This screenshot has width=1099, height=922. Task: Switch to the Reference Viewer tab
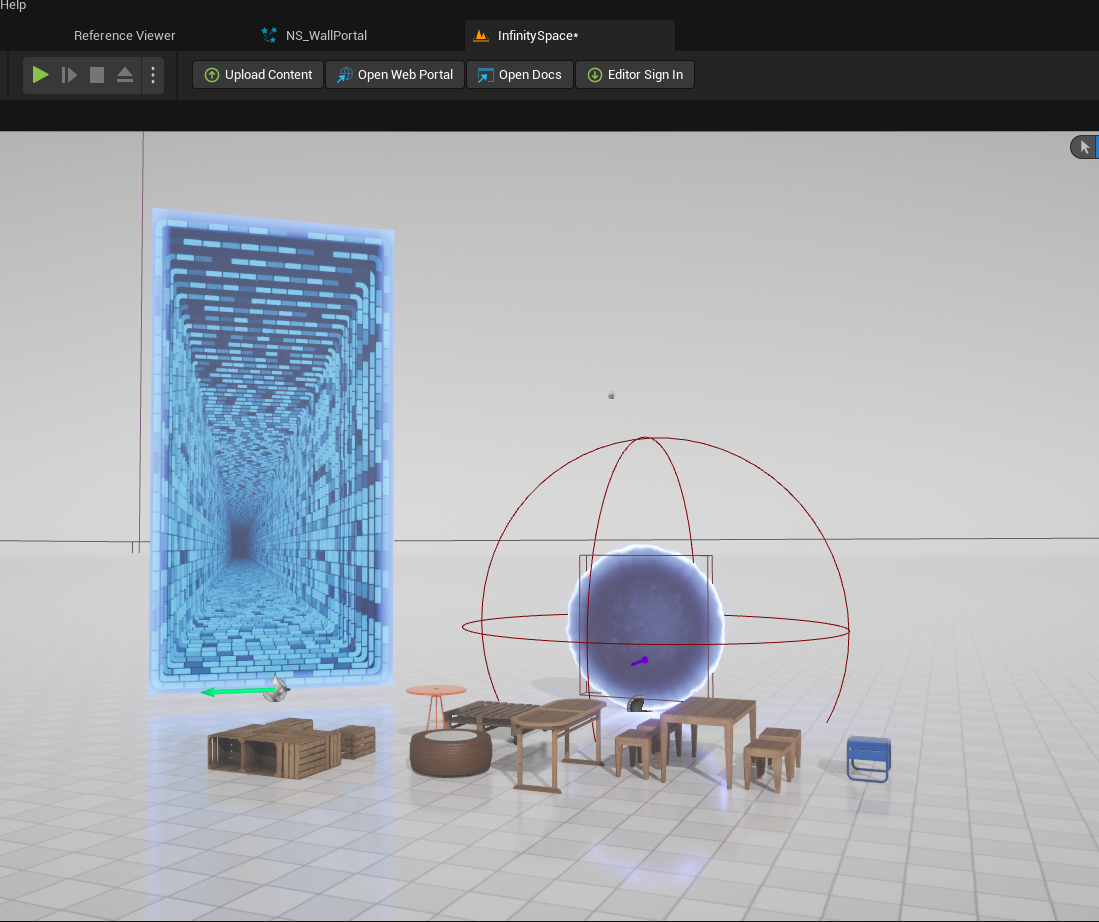click(124, 36)
